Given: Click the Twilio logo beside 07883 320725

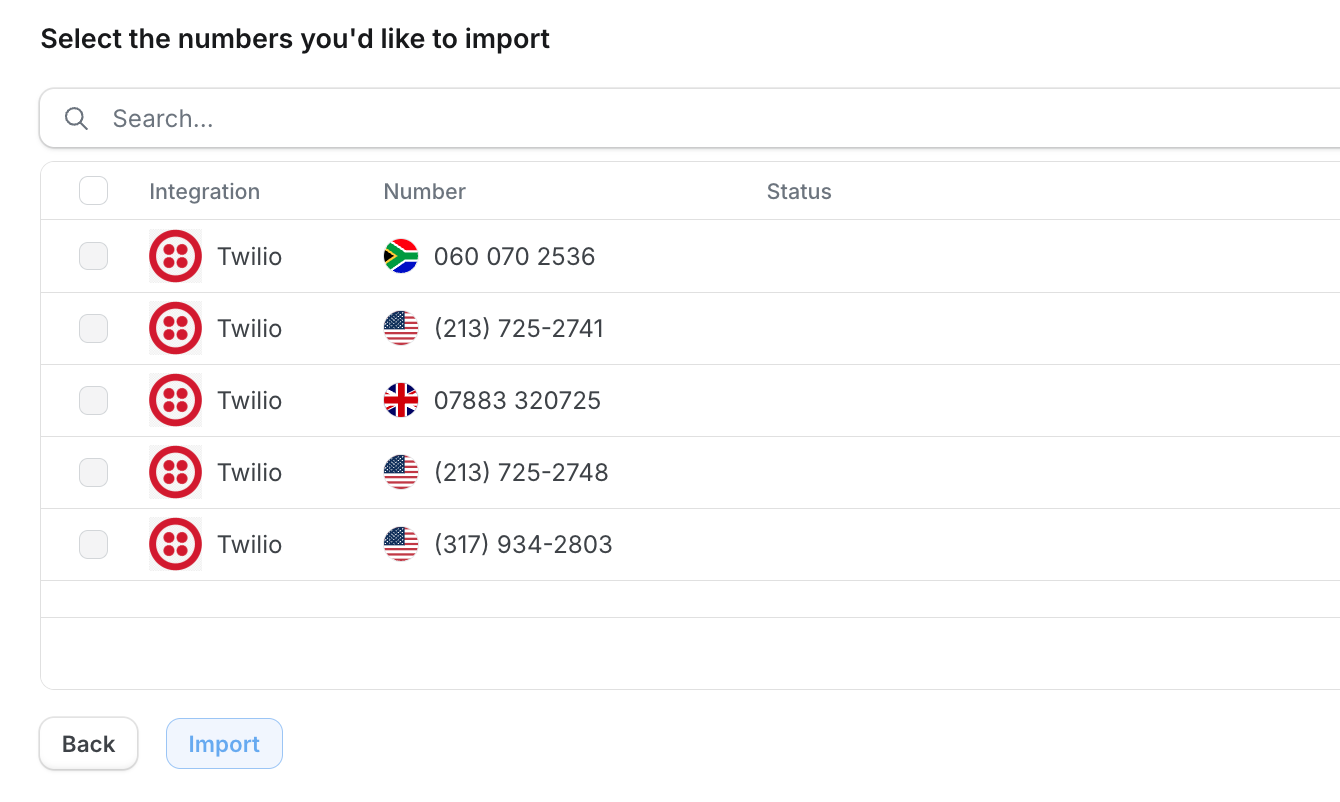Looking at the screenshot, I should pyautogui.click(x=175, y=400).
